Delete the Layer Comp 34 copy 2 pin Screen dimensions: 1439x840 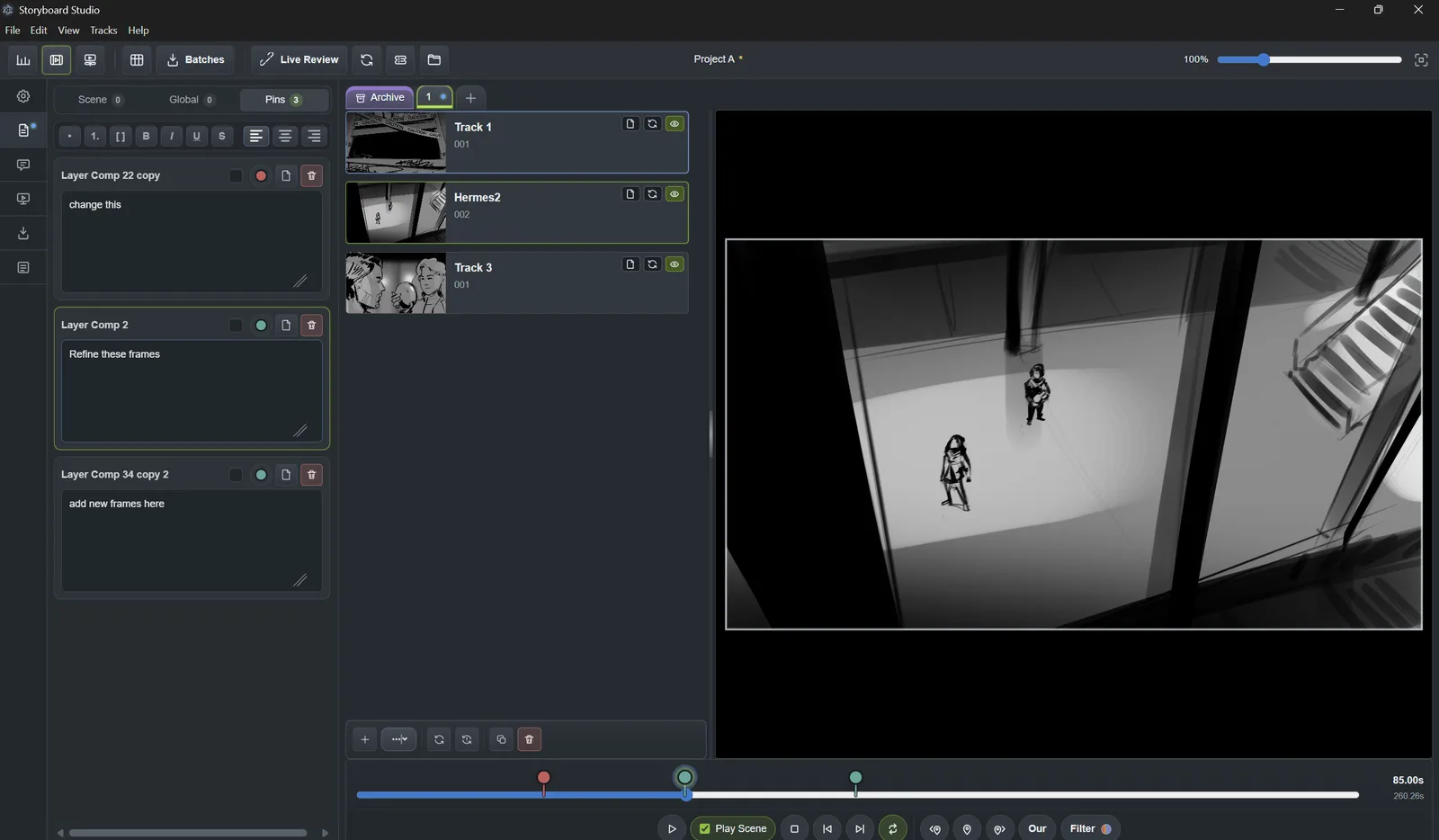(311, 474)
